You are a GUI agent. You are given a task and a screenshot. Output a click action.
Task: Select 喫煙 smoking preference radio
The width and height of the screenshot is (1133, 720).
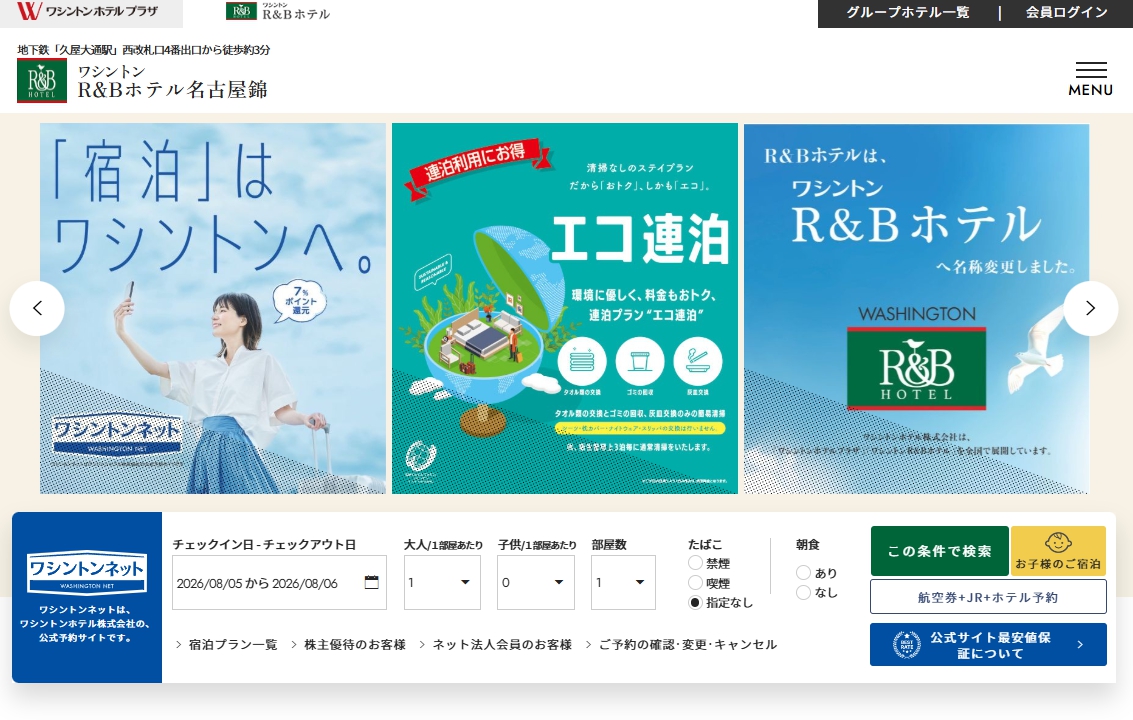coord(695,582)
